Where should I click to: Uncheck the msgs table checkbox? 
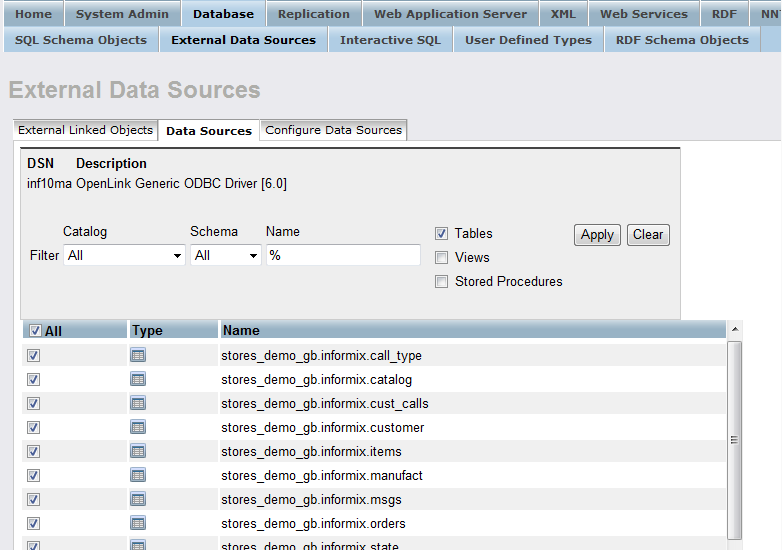pyautogui.click(x=33, y=499)
